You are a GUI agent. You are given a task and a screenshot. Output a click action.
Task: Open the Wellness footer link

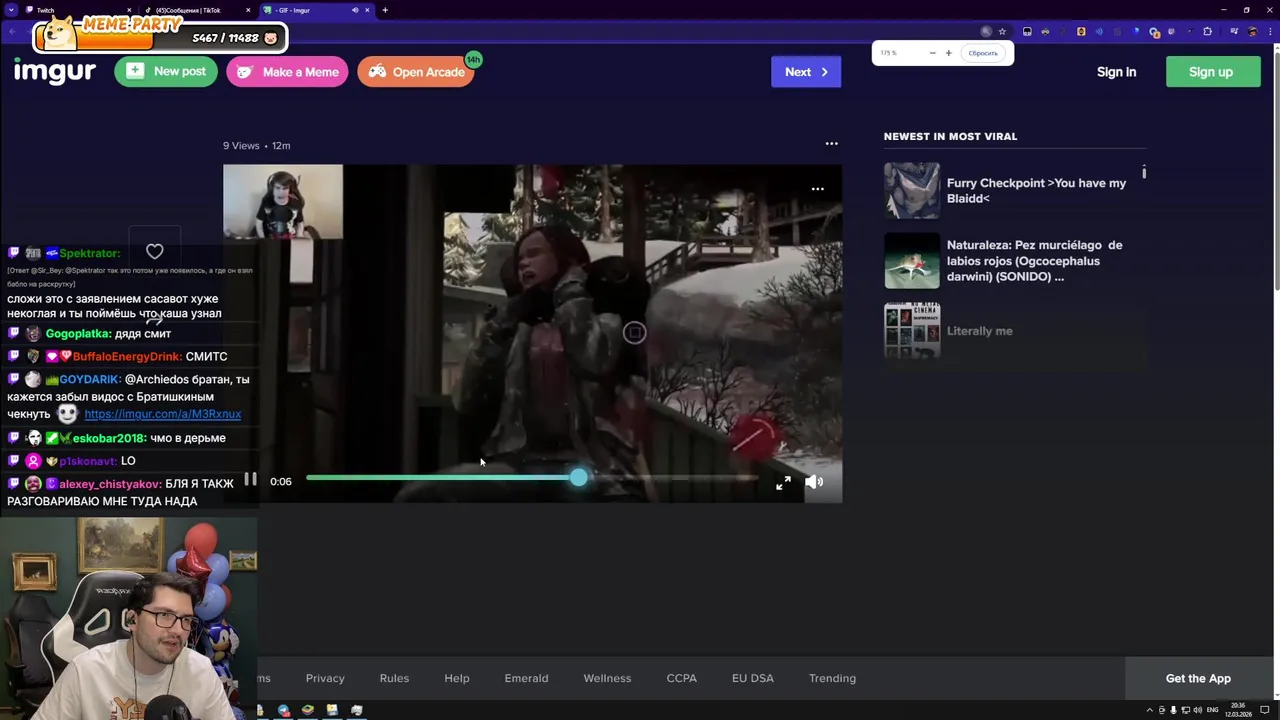coord(607,678)
